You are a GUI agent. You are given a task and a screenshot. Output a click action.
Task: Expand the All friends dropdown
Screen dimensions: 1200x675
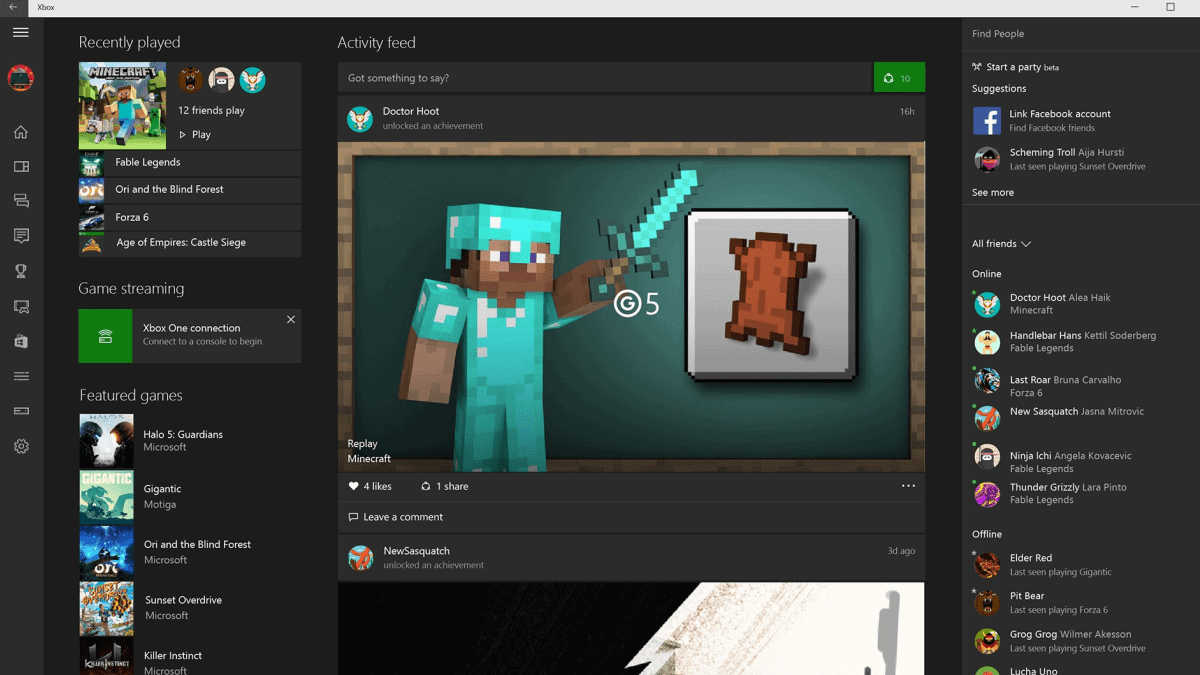1001,244
